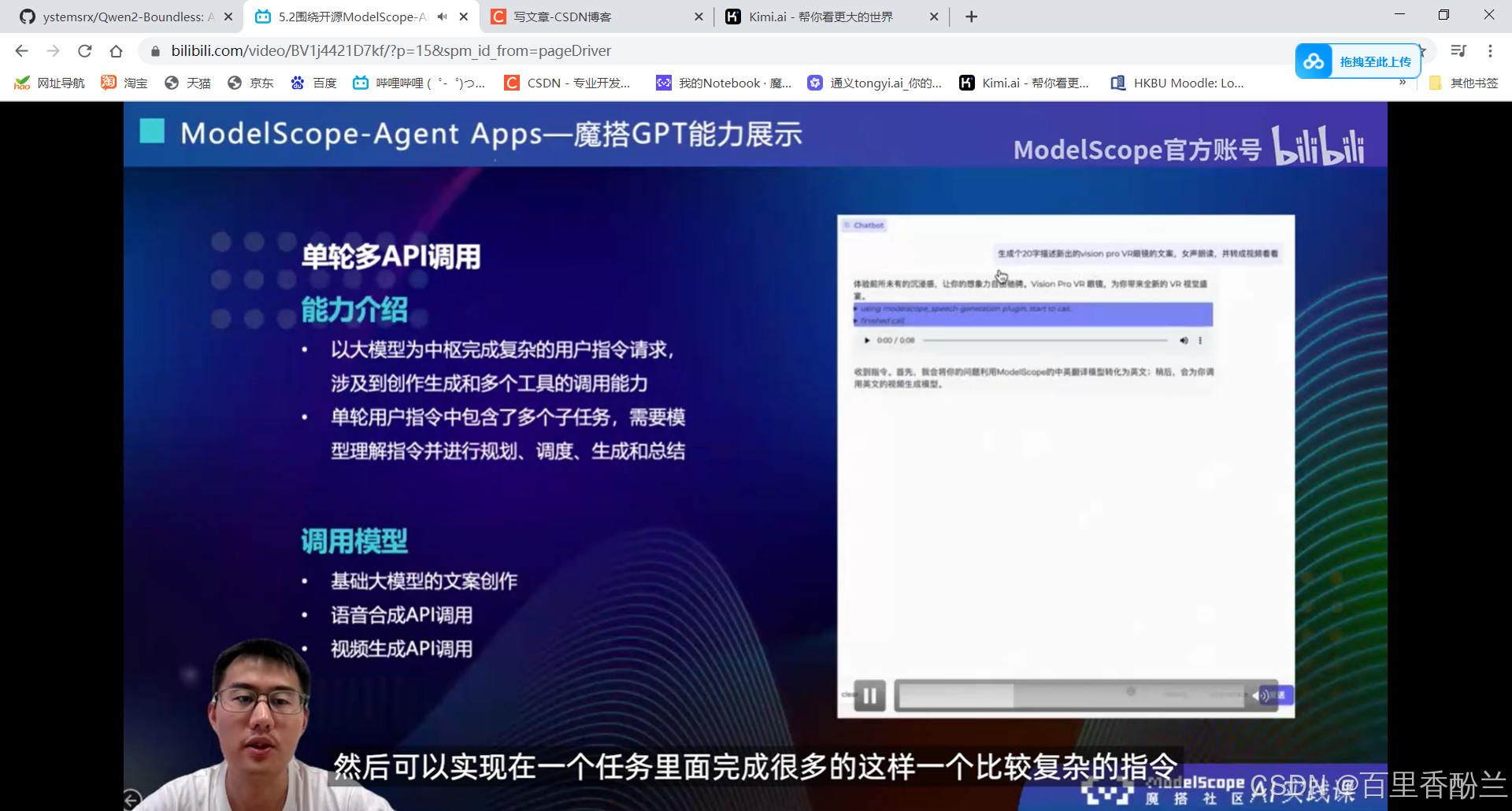The height and width of the screenshot is (811, 1512).
Task: Close the Kimi.ai tab
Action: [x=934, y=17]
